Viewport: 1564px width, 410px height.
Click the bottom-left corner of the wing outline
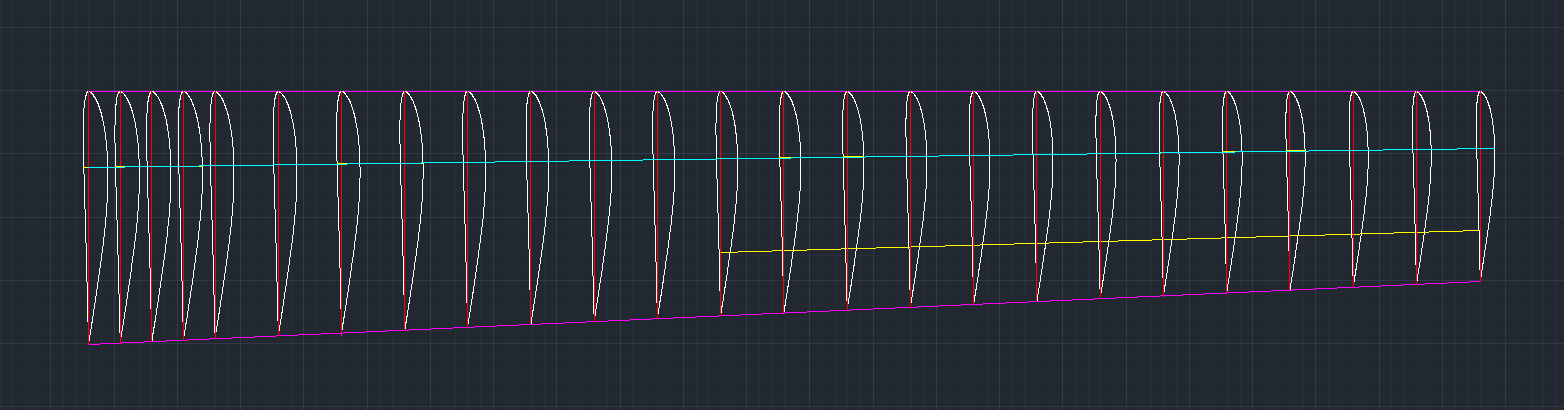[89, 344]
